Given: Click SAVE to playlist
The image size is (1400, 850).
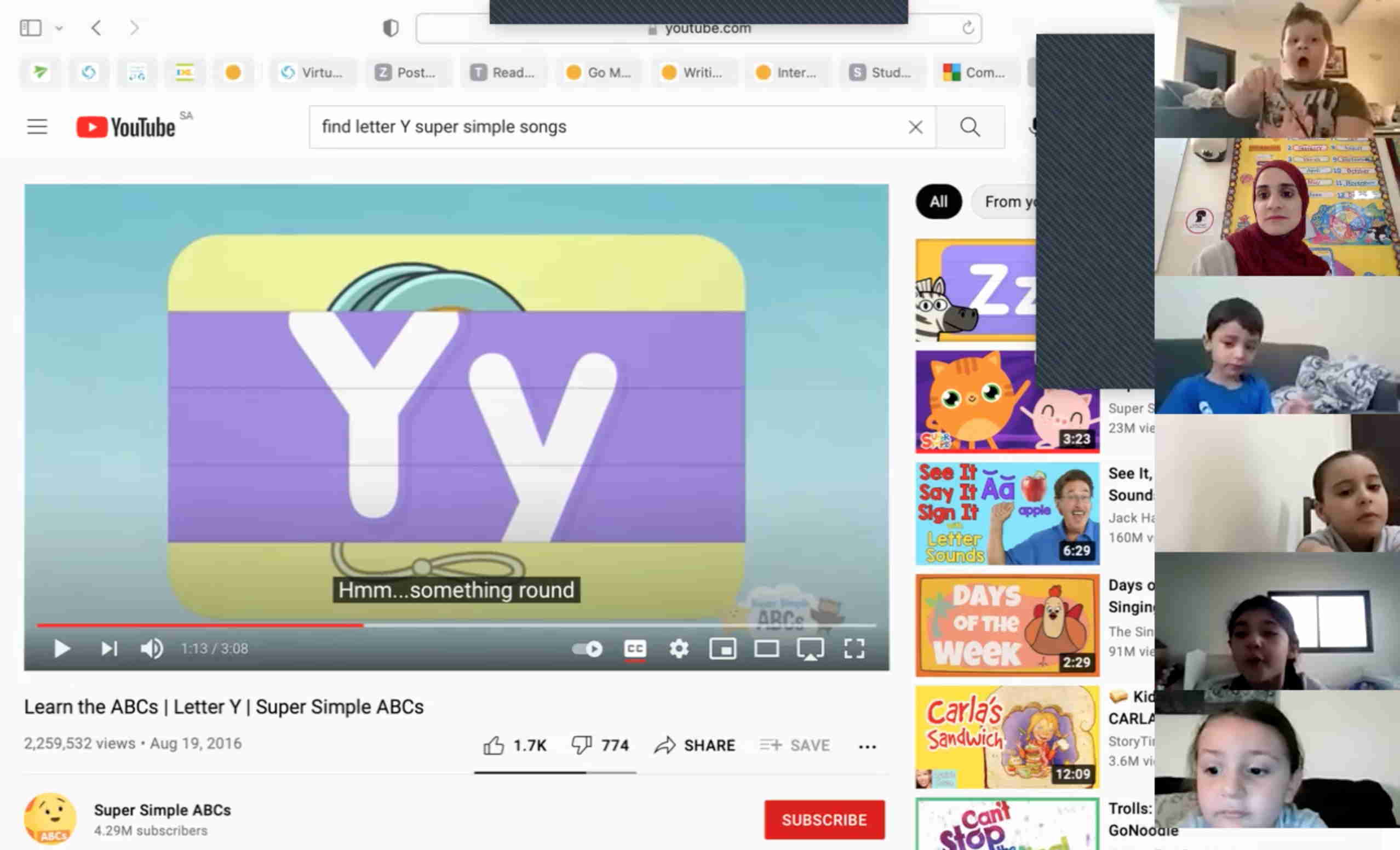Looking at the screenshot, I should (x=795, y=745).
